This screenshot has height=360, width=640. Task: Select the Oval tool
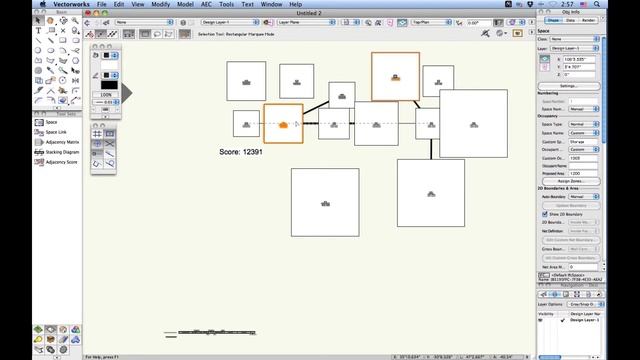pos(51,51)
